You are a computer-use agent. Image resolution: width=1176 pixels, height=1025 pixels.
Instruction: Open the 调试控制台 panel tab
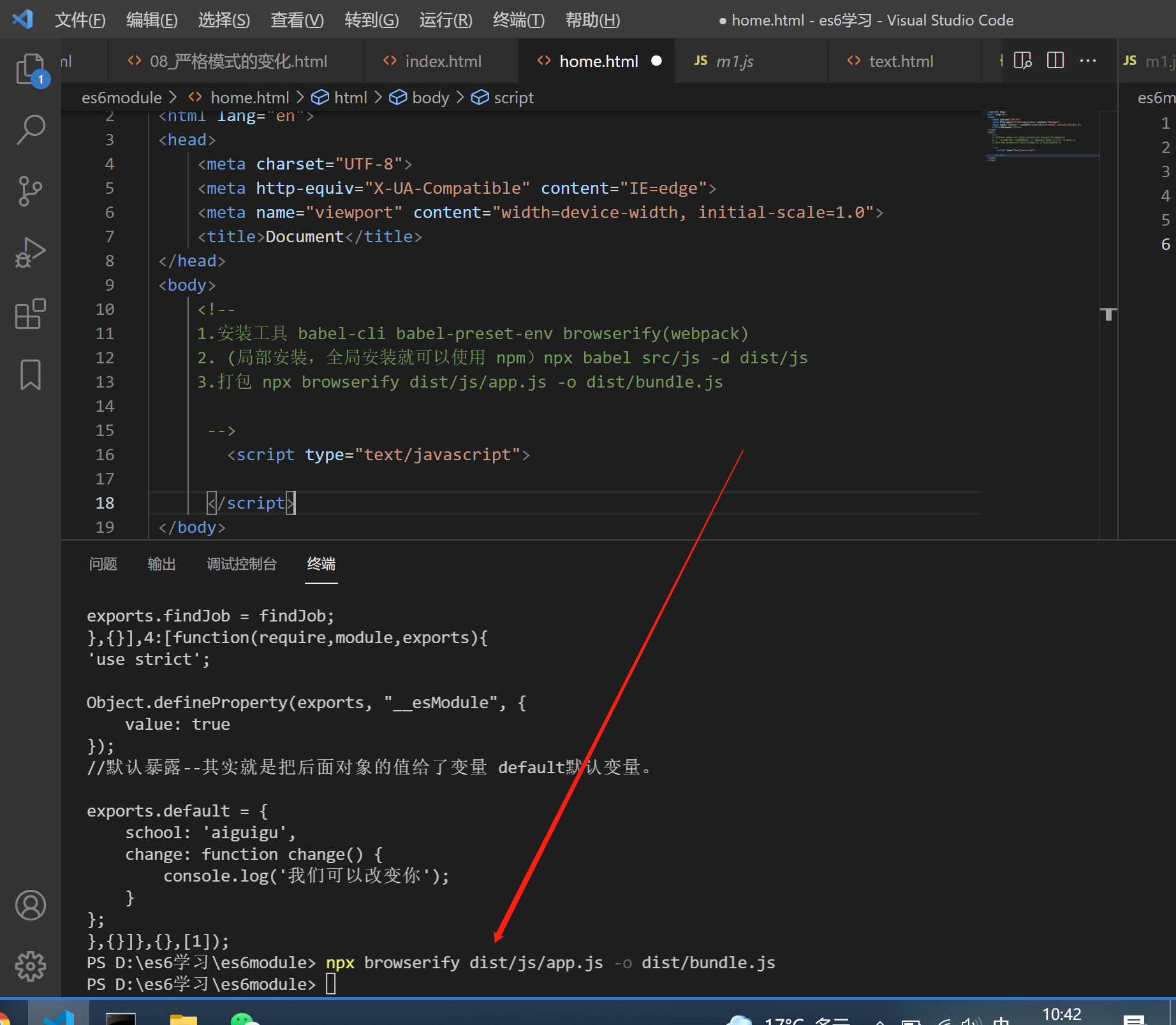click(x=242, y=564)
